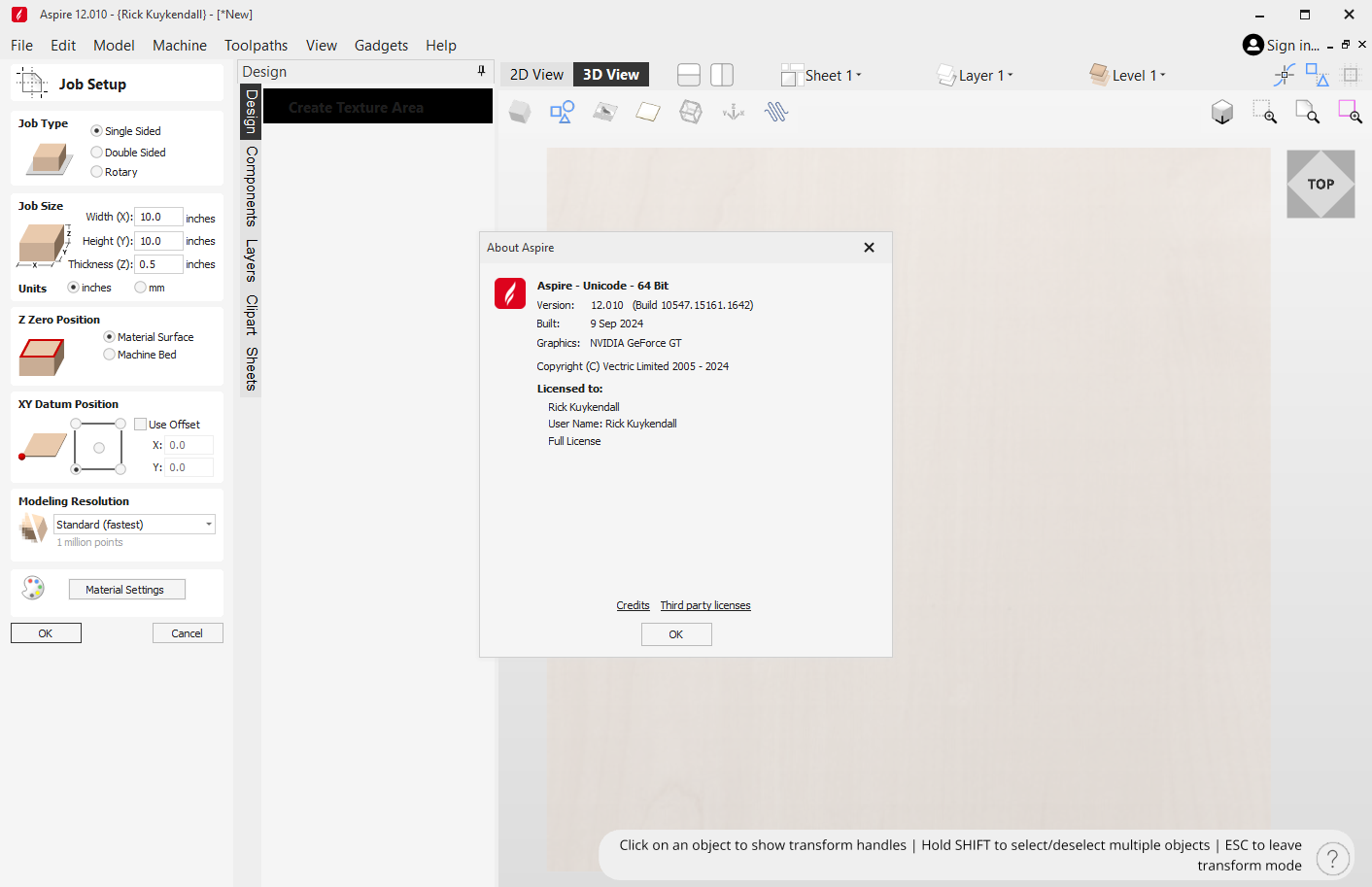Open the Modeling Resolution dropdown
Screen dimensions: 1372x887
[x=134, y=525]
